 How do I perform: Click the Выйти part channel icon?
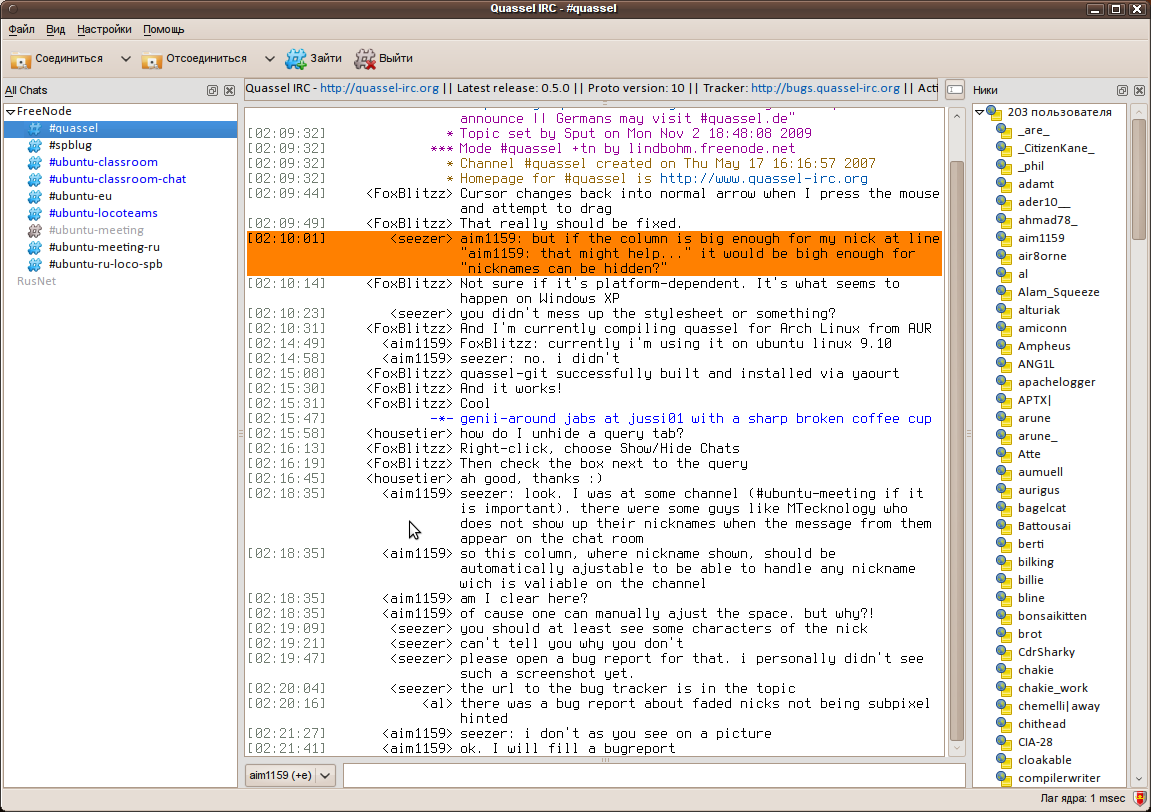click(x=365, y=59)
